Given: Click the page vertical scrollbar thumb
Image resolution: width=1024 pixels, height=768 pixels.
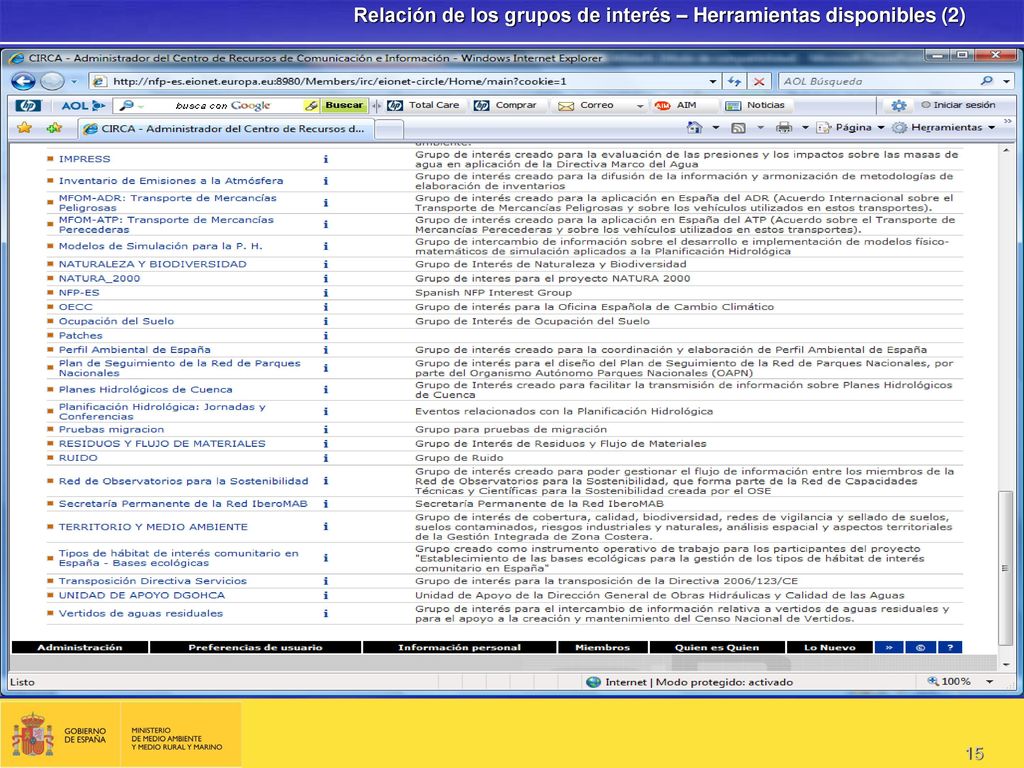Looking at the screenshot, I should [x=1006, y=568].
